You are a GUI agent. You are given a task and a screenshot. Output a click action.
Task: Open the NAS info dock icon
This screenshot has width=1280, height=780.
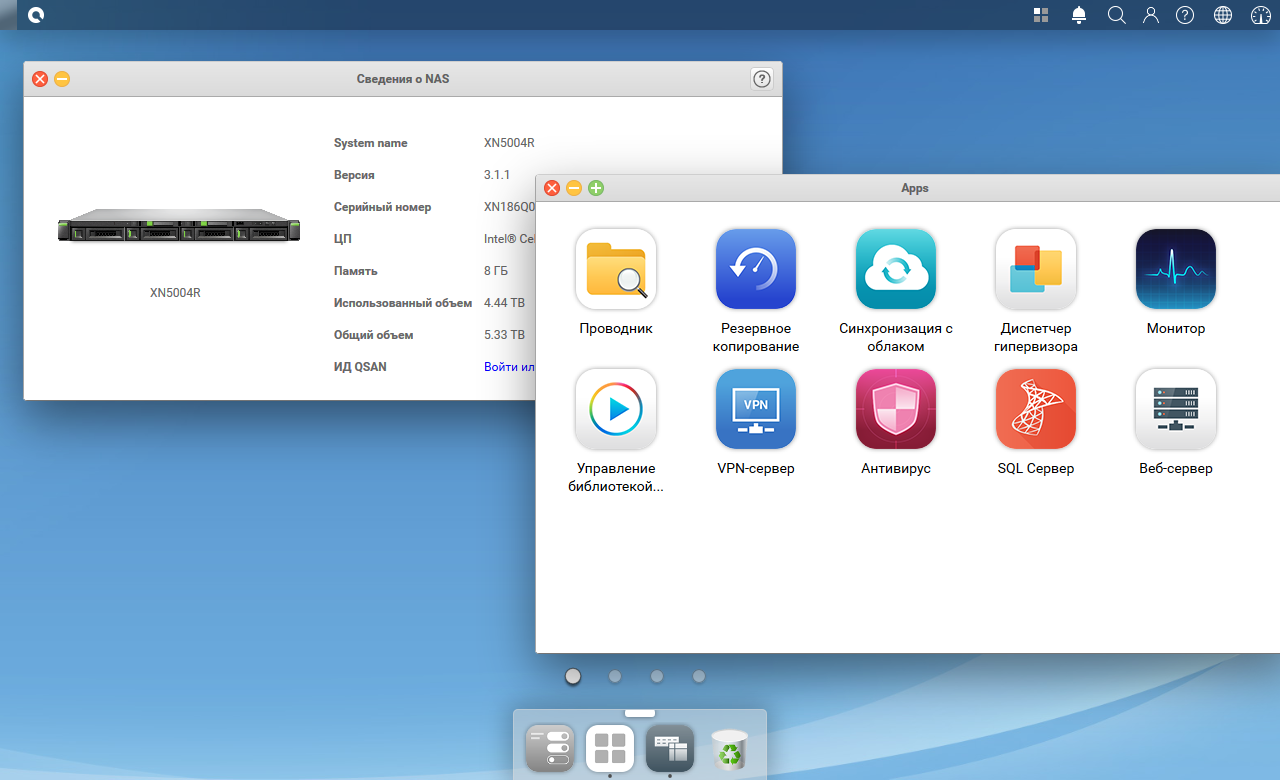(x=670, y=748)
